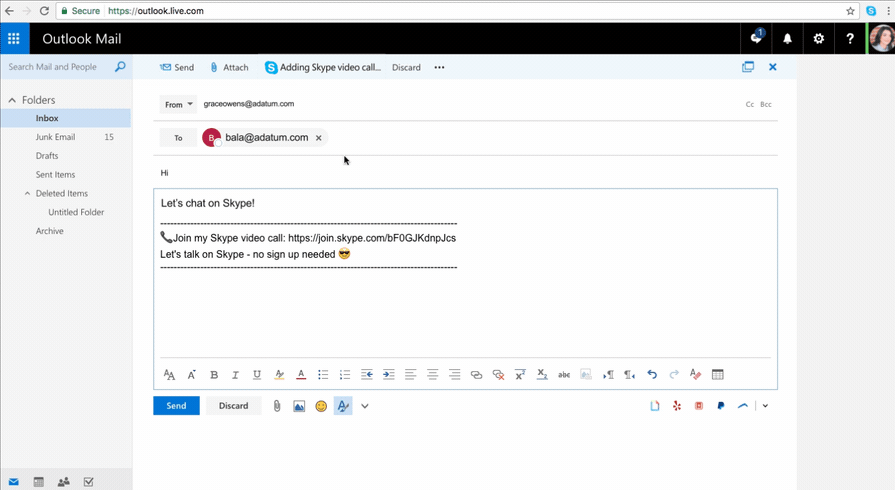
Task: Remove hyperlink
Action: click(498, 375)
